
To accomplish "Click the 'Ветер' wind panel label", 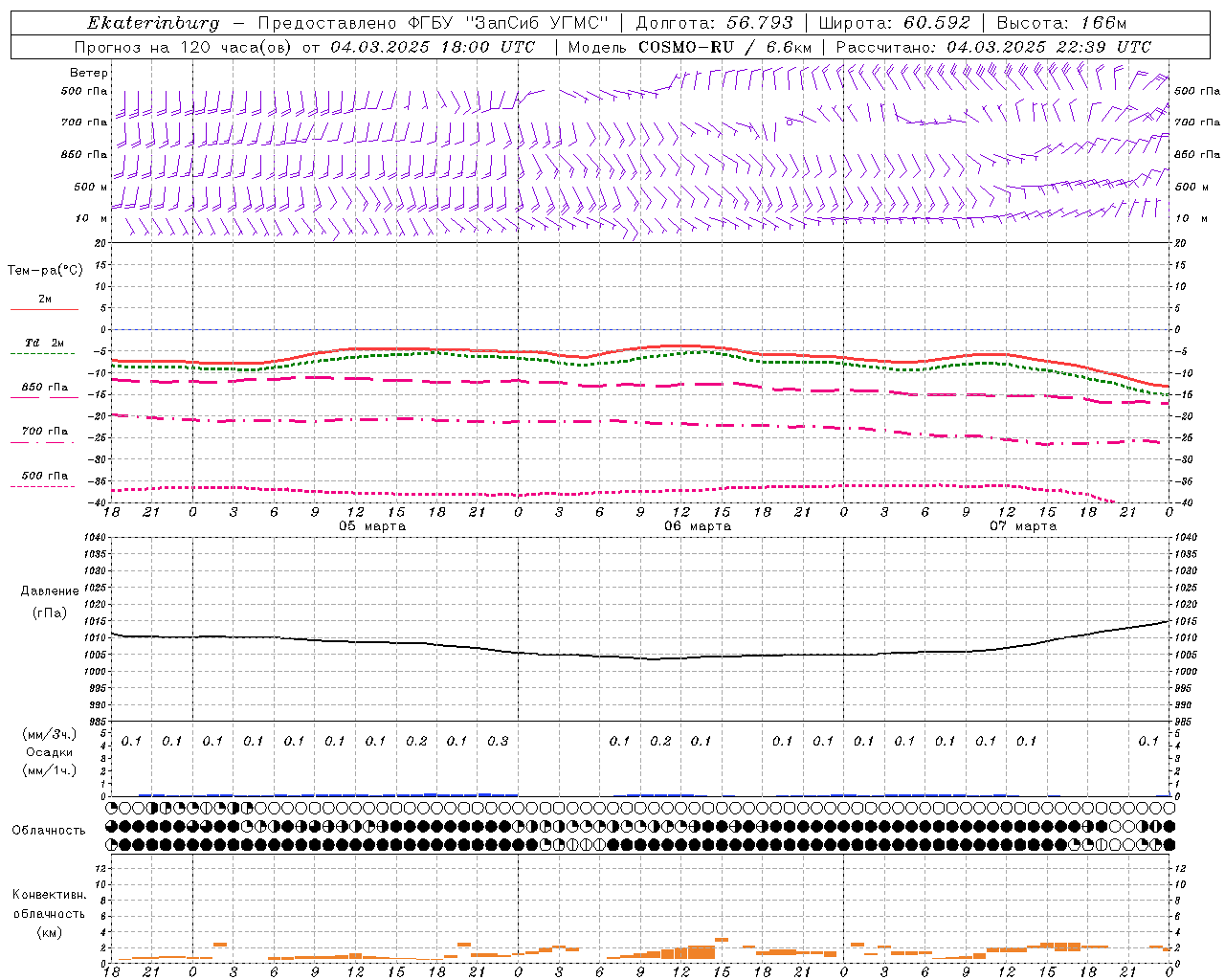I will pos(89,73).
